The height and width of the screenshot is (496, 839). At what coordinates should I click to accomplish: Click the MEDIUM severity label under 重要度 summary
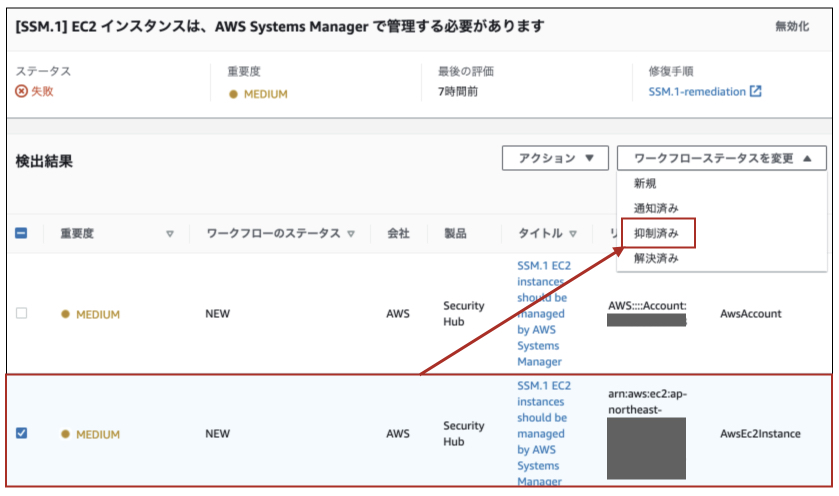(265, 94)
